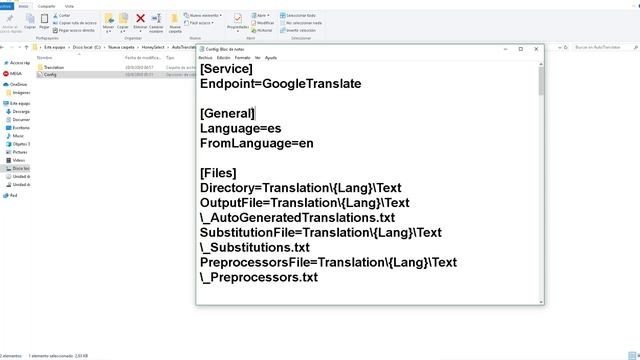Click Seleccionar todo
Image resolution: width=640 pixels, height=360 pixels.
298,15
